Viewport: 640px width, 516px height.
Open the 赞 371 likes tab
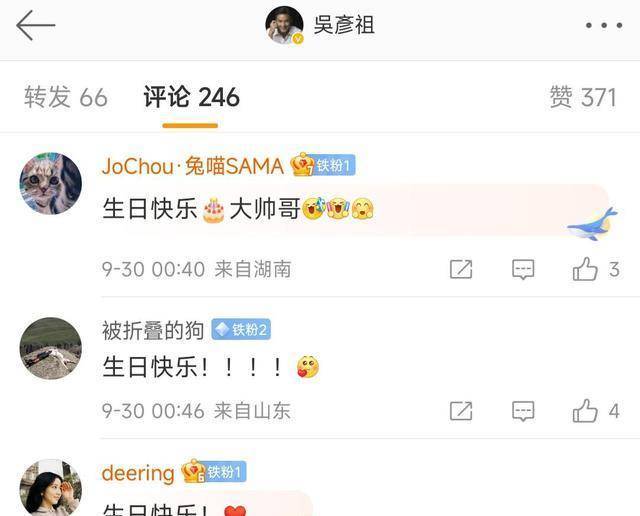(x=582, y=97)
